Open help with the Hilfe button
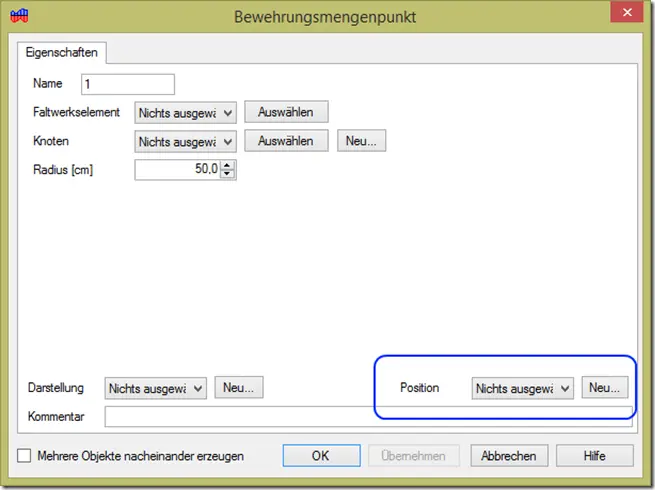The width and height of the screenshot is (655, 490). 595,455
